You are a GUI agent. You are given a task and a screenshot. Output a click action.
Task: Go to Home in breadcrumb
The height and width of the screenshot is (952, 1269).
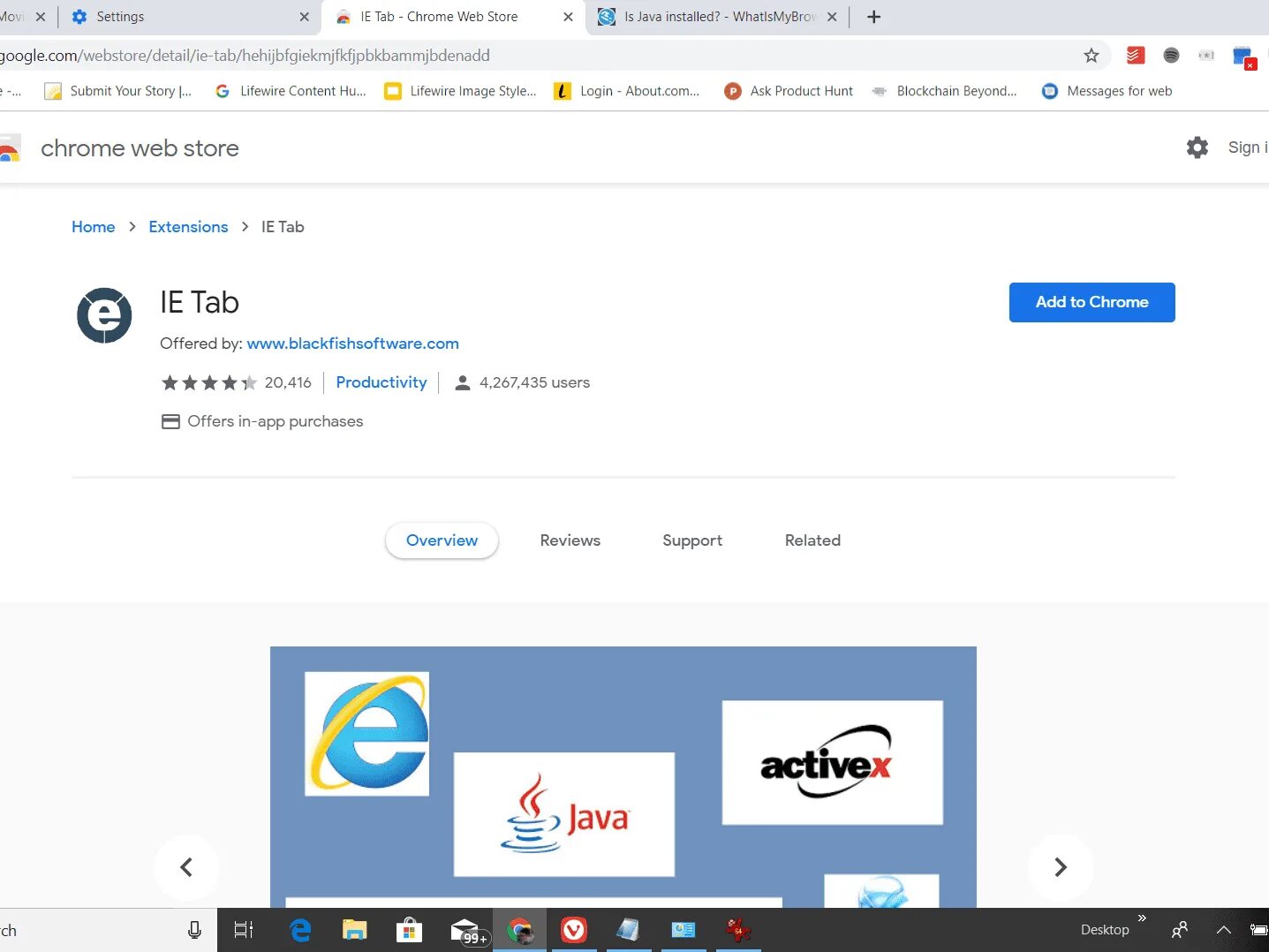tap(93, 227)
